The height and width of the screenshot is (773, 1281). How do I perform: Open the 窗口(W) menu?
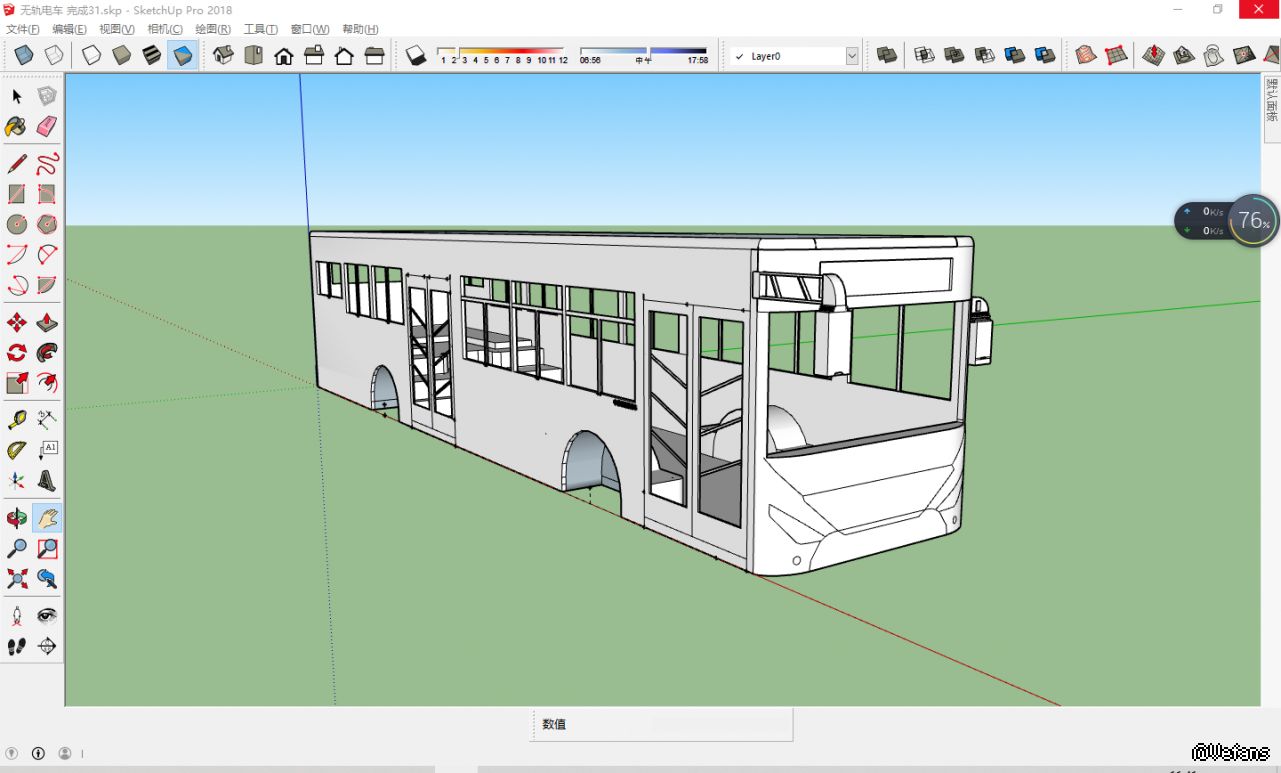click(x=309, y=29)
